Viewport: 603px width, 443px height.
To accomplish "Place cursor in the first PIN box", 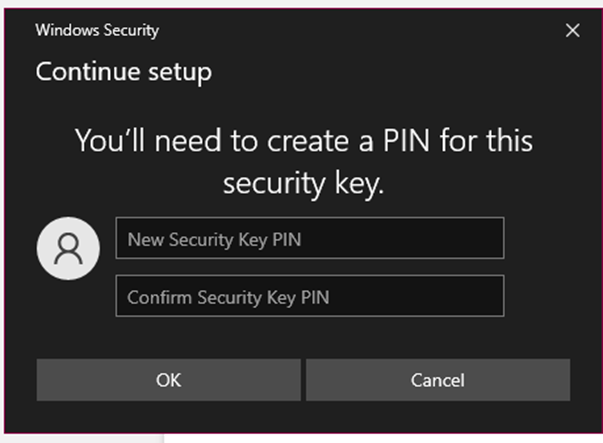I will [x=310, y=238].
